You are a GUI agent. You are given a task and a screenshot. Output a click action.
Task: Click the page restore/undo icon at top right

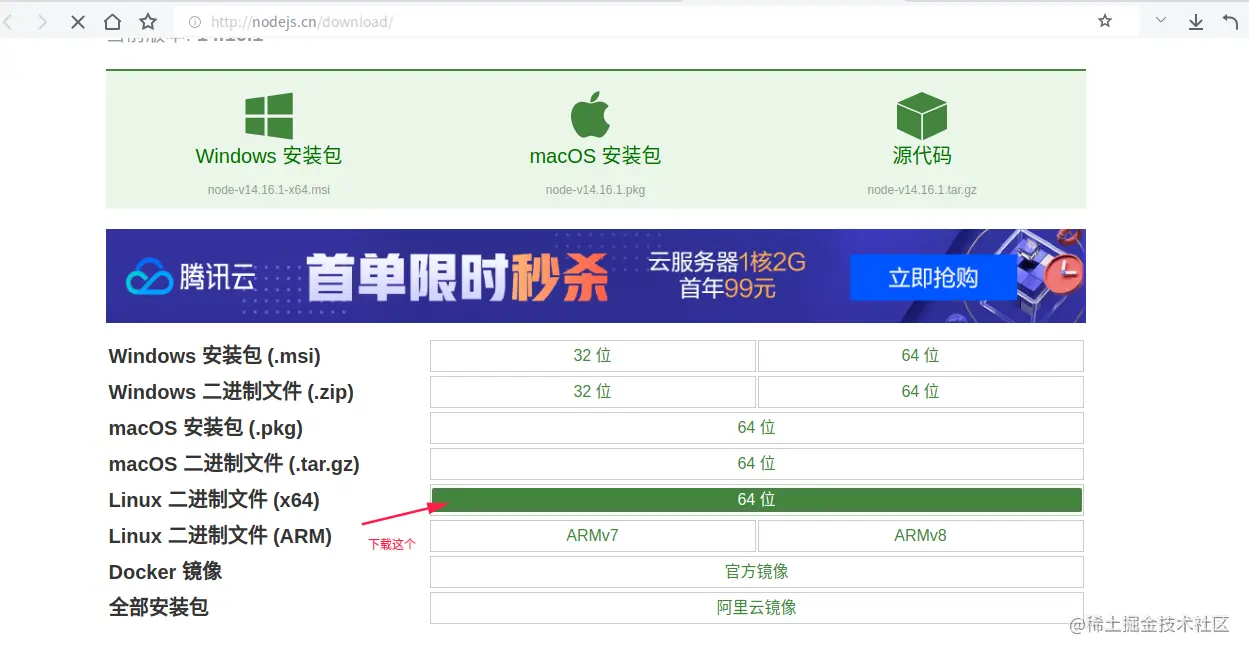pyautogui.click(x=1230, y=20)
